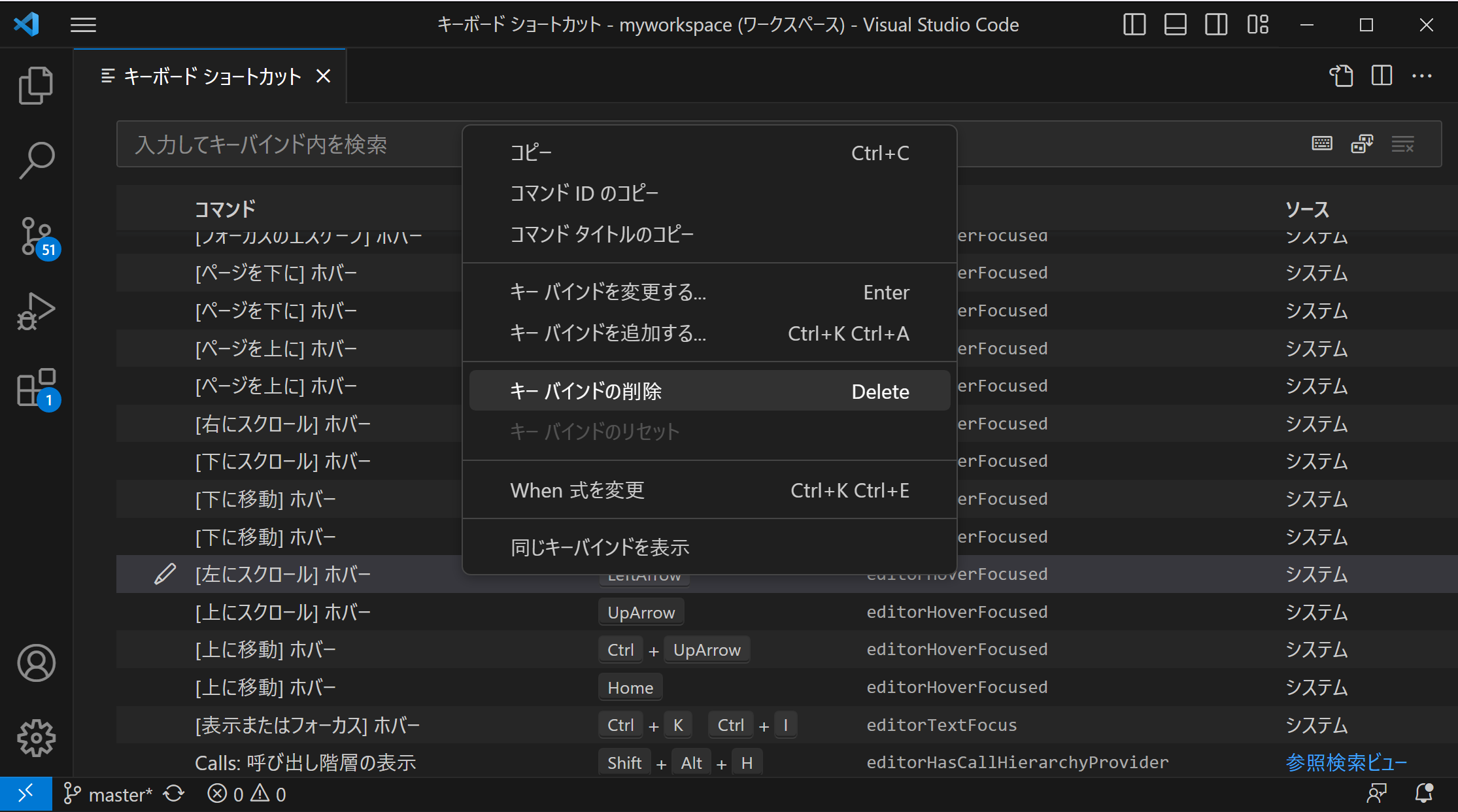
Task: Select 同じキーバインドを表示 in the context menu
Action: (x=709, y=547)
